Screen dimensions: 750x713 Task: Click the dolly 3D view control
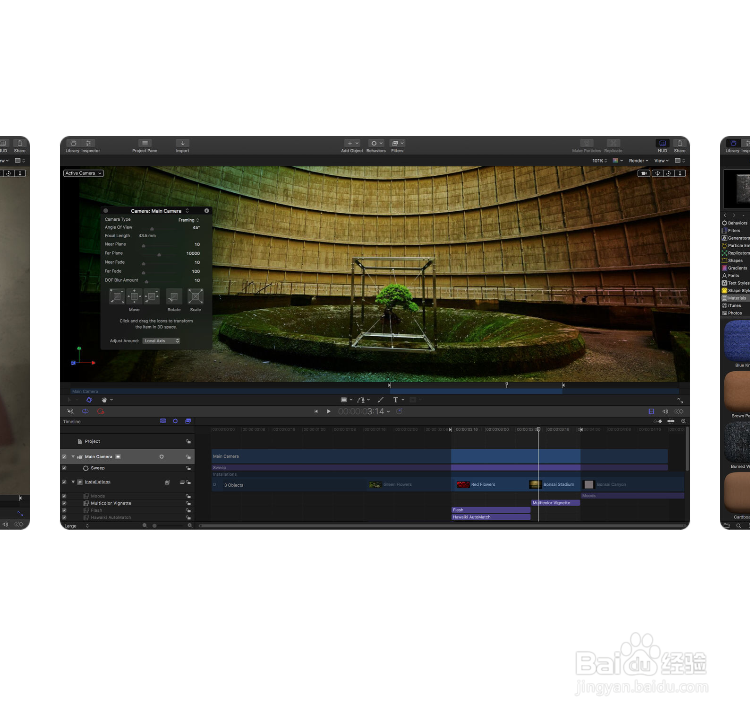(680, 173)
